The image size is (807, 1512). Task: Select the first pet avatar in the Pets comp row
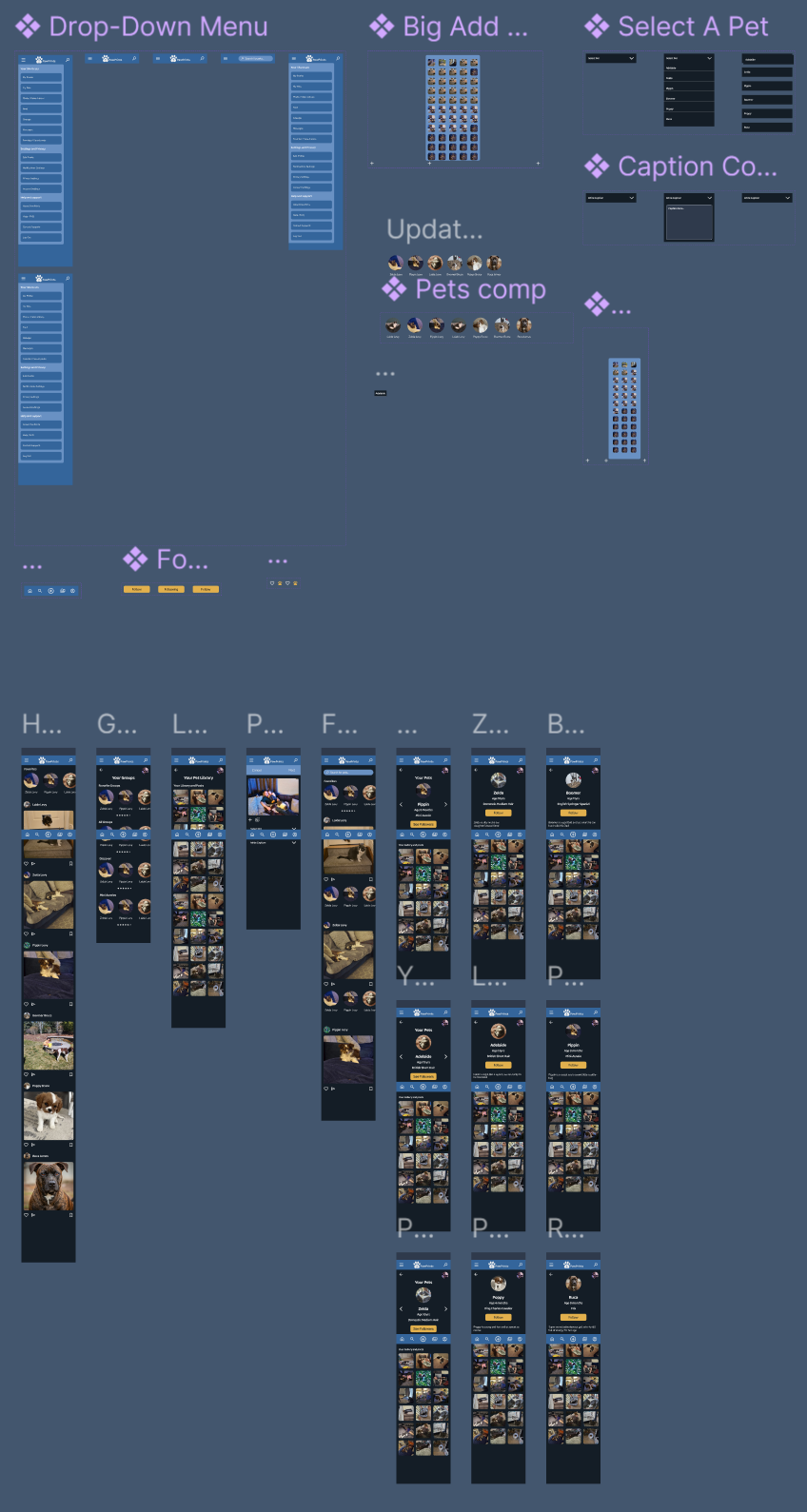pos(393,325)
